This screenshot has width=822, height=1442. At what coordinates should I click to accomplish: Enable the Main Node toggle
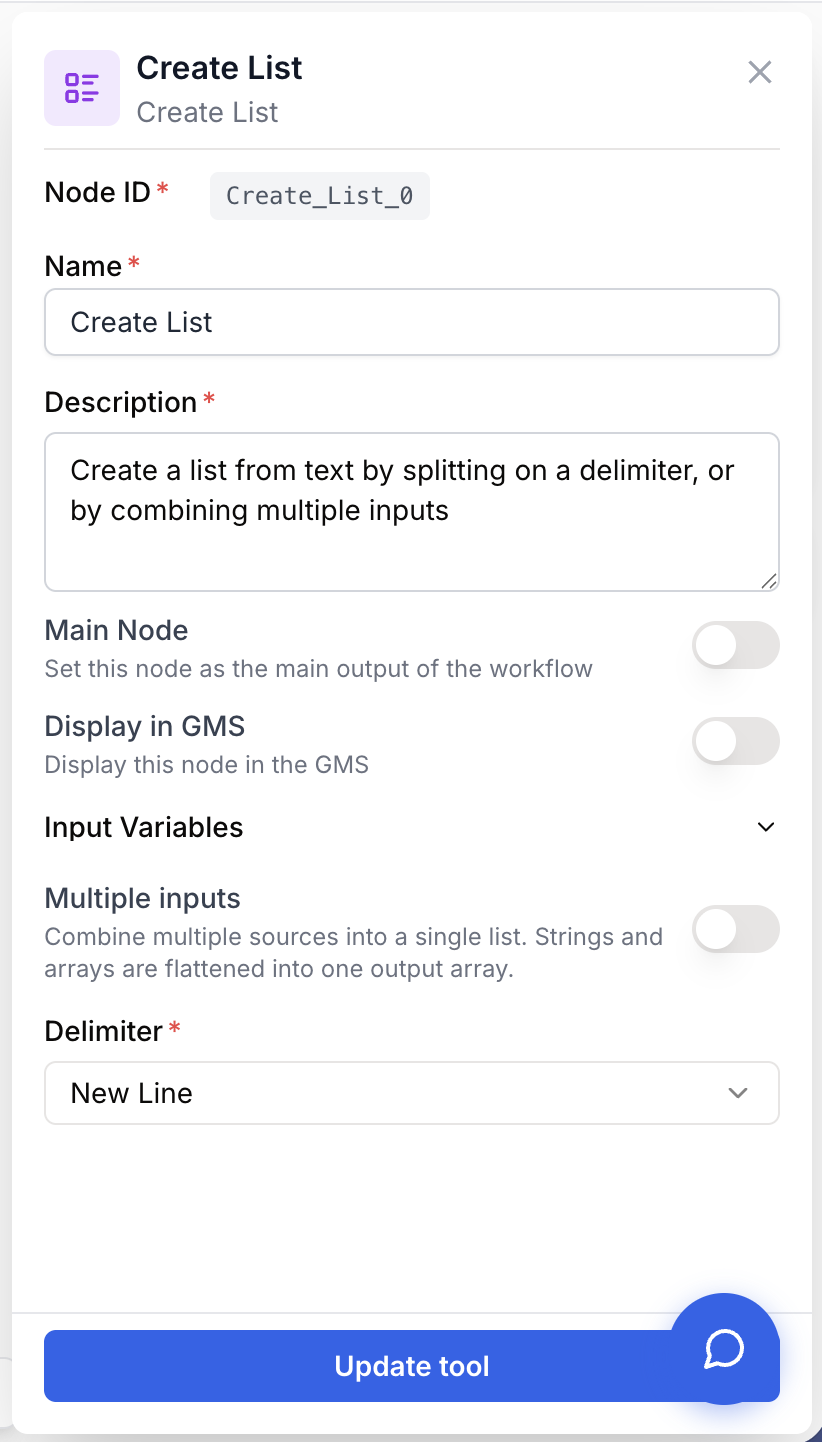click(x=736, y=645)
